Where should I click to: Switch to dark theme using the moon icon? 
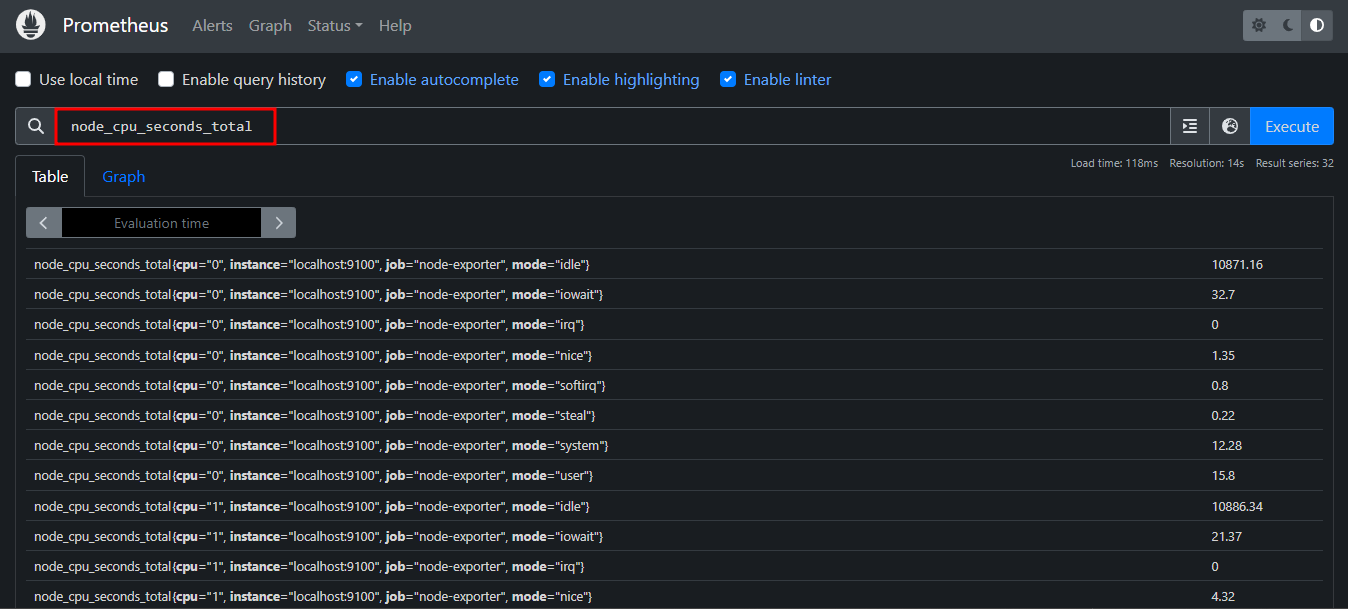[1287, 24]
